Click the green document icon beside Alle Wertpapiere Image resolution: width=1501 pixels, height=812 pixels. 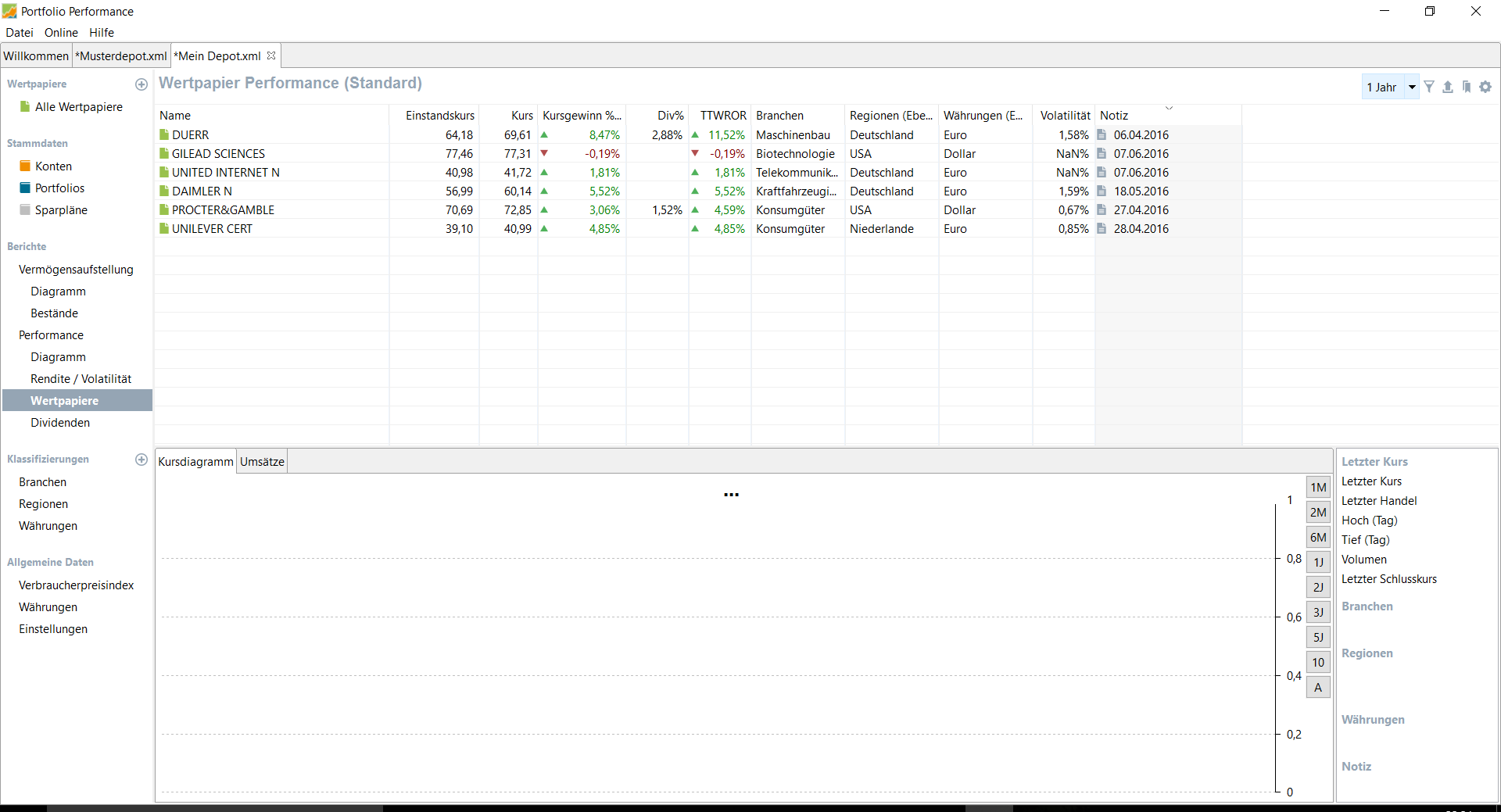pos(25,107)
